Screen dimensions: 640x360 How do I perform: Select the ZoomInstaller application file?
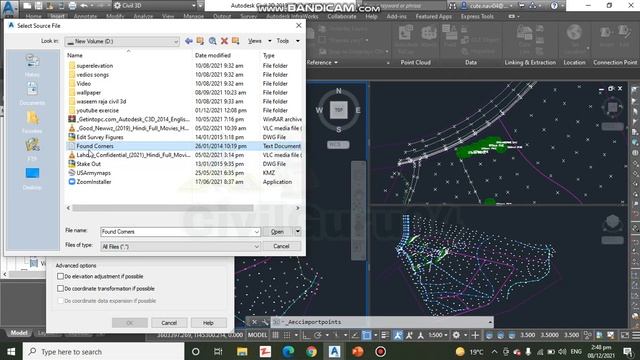tap(94, 182)
